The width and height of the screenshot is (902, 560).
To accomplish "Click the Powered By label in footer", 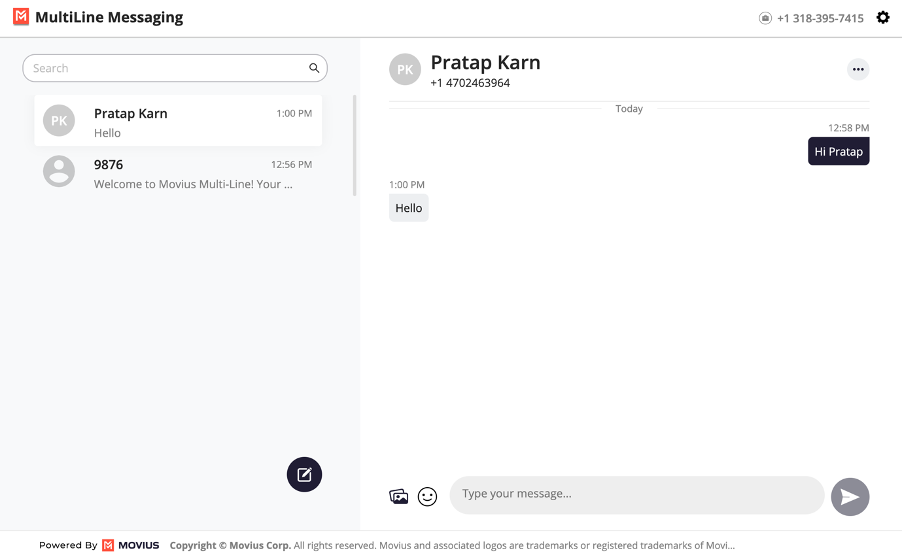I will (68, 545).
